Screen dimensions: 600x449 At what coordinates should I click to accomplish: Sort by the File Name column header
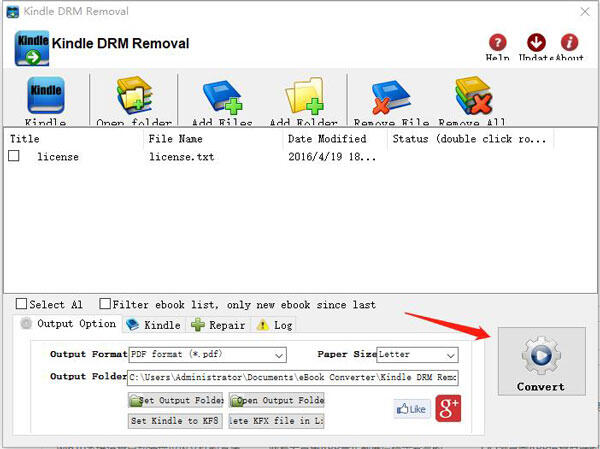pyautogui.click(x=213, y=139)
